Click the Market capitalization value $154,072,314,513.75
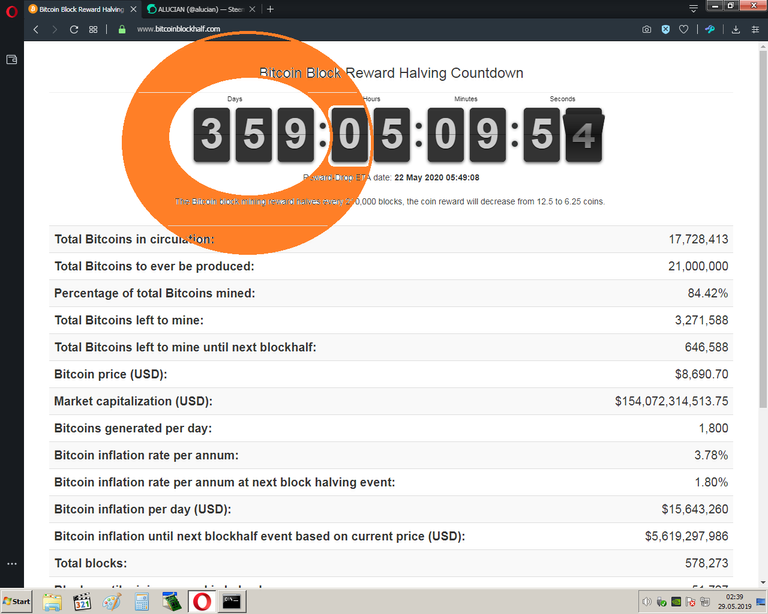 (672, 401)
